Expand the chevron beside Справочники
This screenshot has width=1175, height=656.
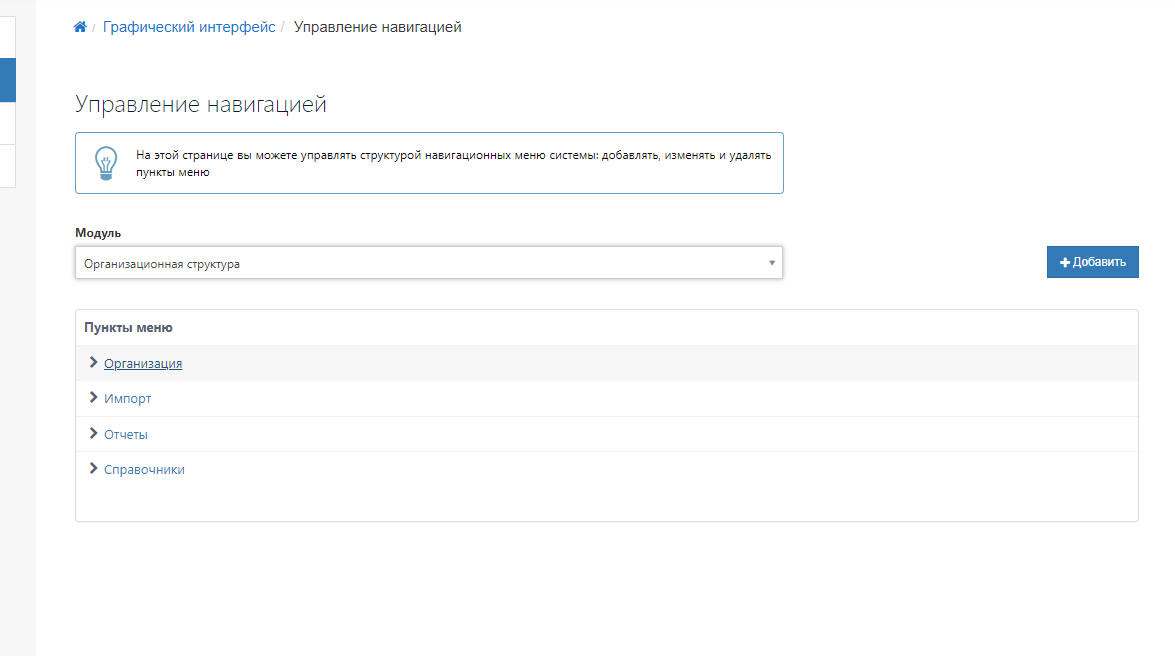[94, 469]
